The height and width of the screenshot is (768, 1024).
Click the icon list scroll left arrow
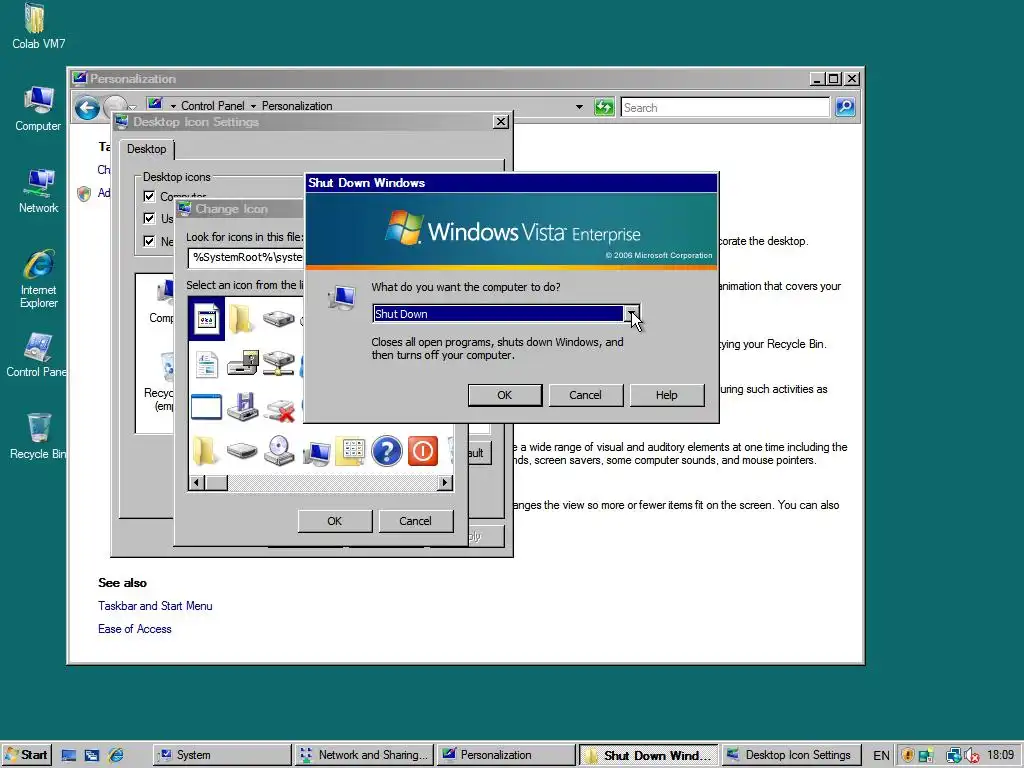(x=197, y=483)
